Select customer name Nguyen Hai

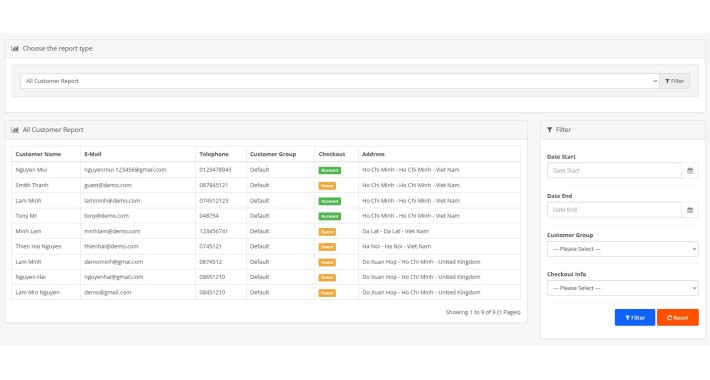30,277
